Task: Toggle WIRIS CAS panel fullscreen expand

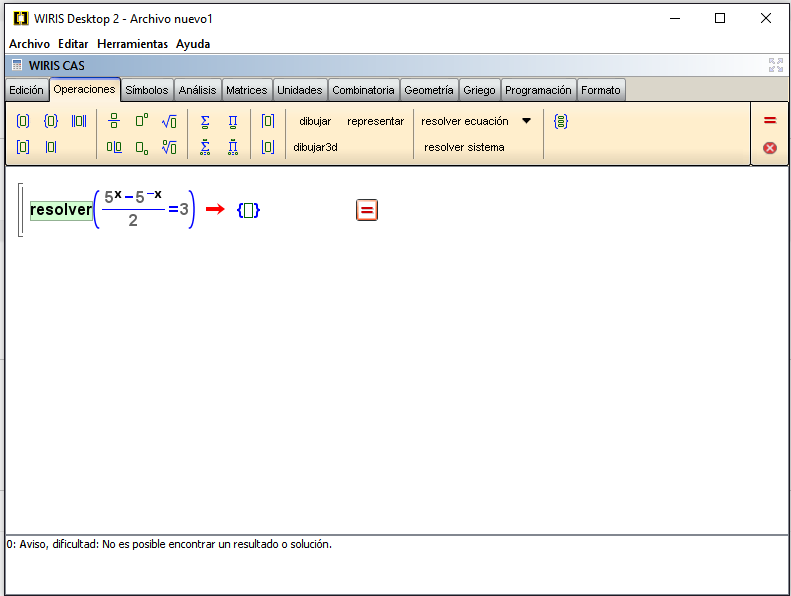Action: [x=775, y=65]
